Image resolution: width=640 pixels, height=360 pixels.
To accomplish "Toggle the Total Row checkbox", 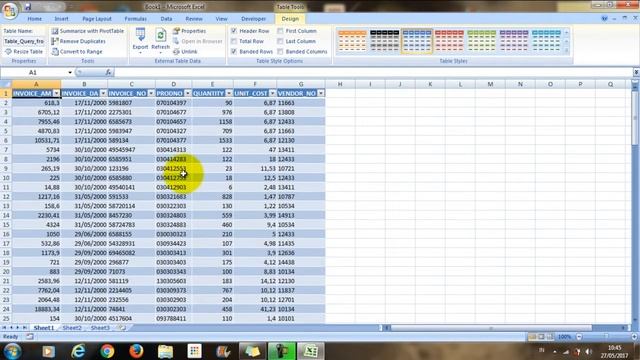I will [234, 41].
